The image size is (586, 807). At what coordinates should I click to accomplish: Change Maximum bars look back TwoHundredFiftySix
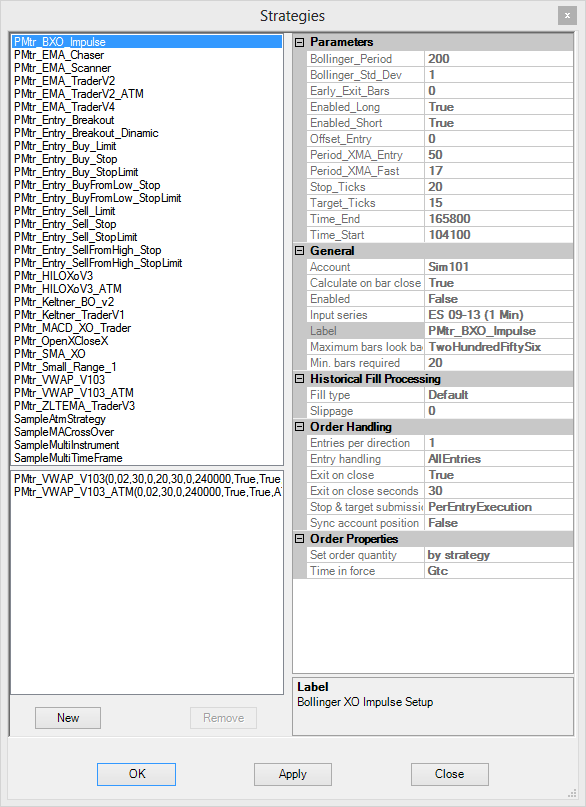pyautogui.click(x=499, y=346)
